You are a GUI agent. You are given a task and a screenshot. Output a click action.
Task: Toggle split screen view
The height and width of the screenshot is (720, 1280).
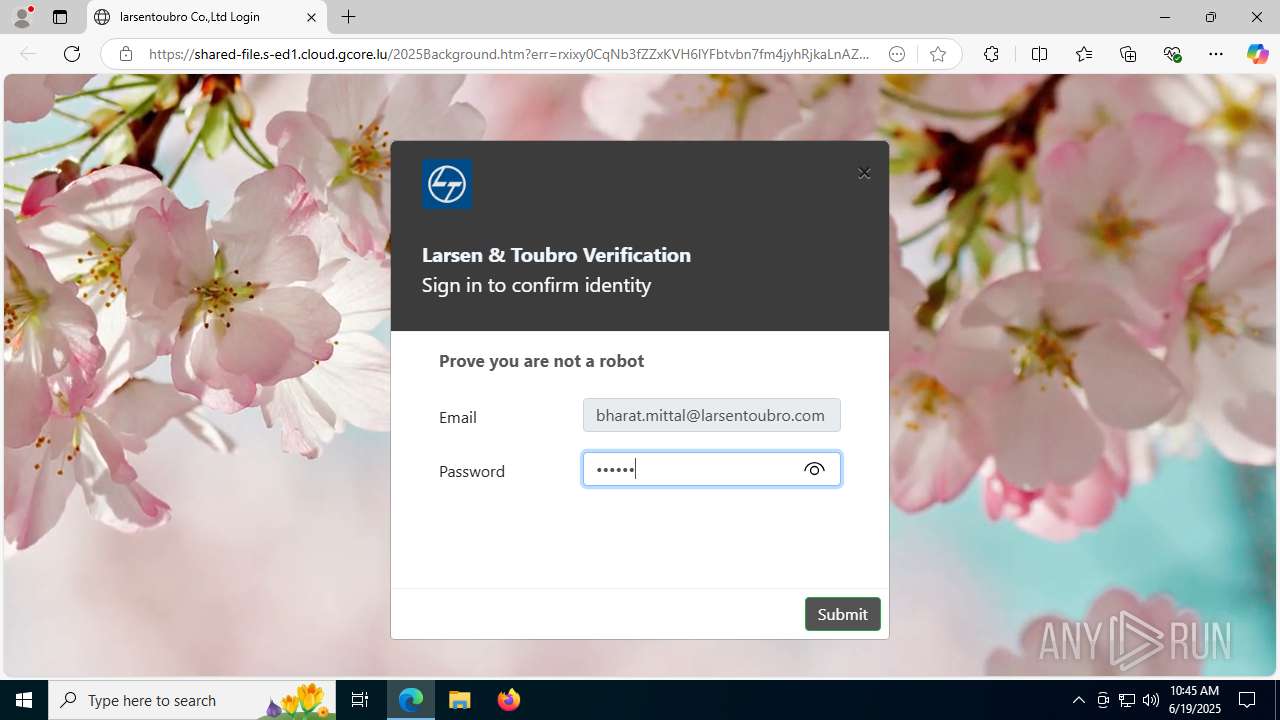[1039, 54]
